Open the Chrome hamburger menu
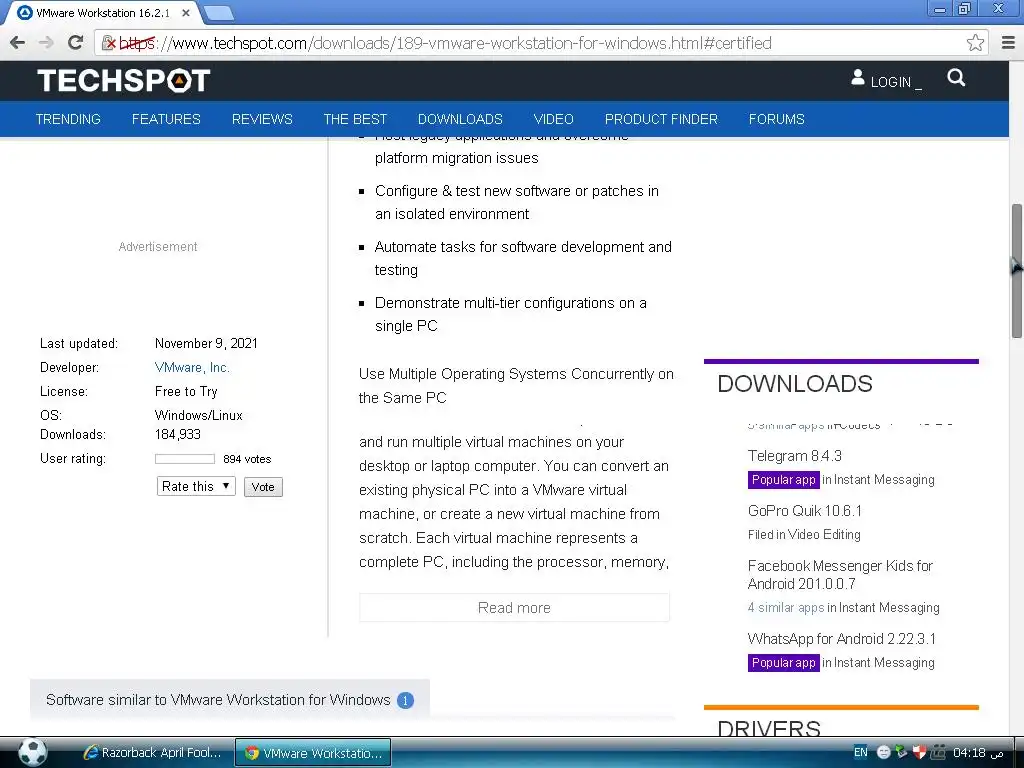1024x768 pixels. tap(1008, 43)
